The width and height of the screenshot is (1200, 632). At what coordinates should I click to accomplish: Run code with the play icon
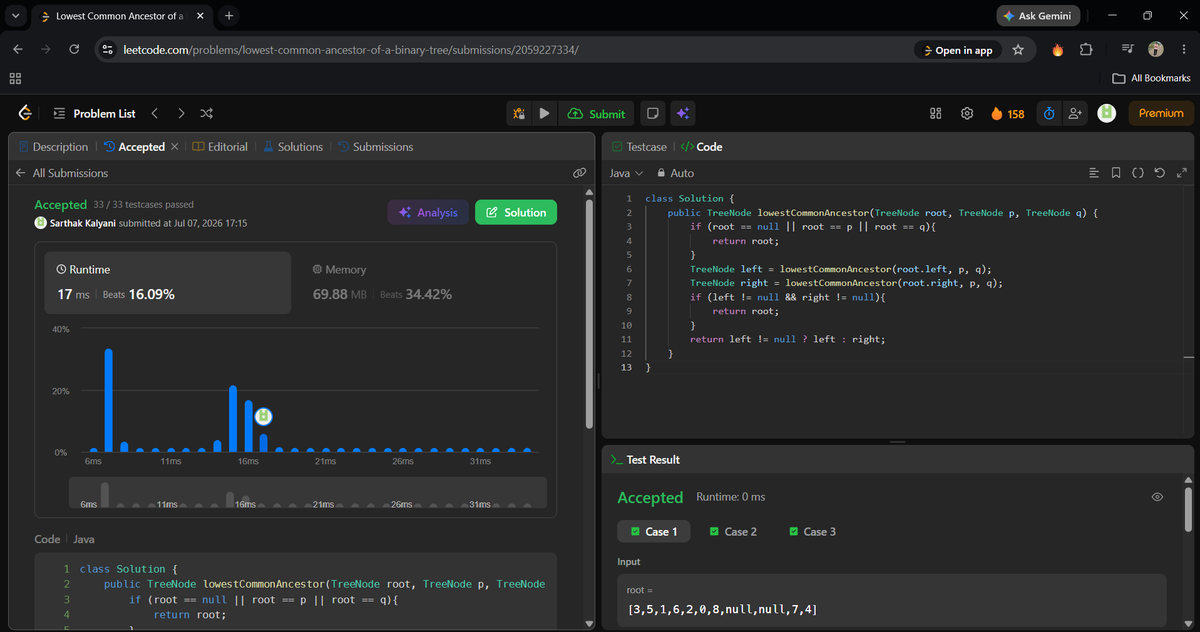[x=544, y=113]
